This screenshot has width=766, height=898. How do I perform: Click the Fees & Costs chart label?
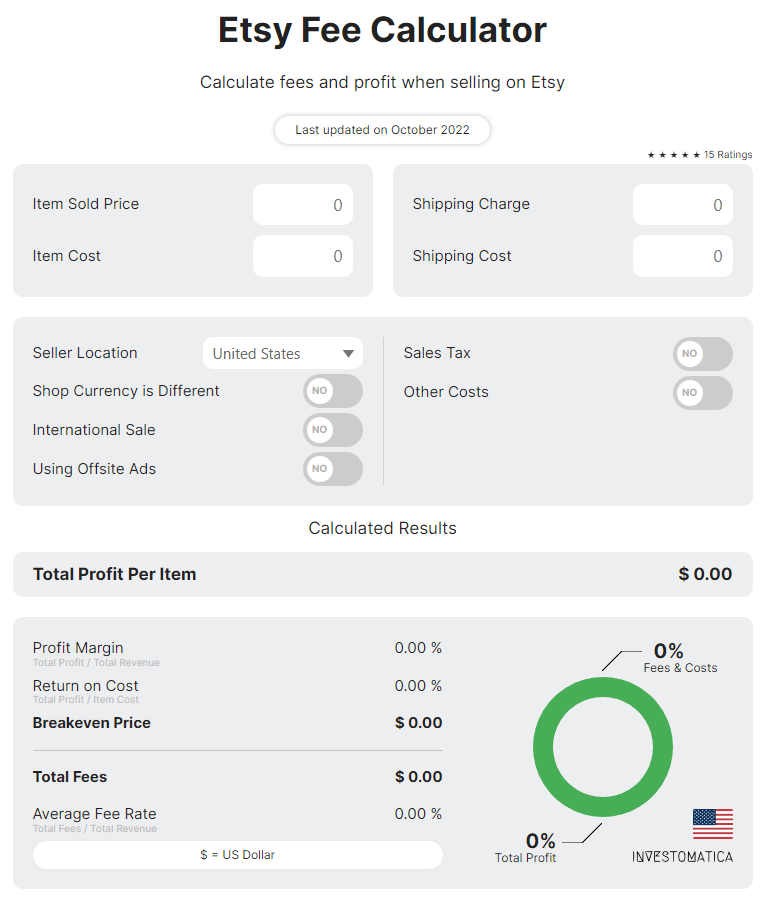click(680, 668)
